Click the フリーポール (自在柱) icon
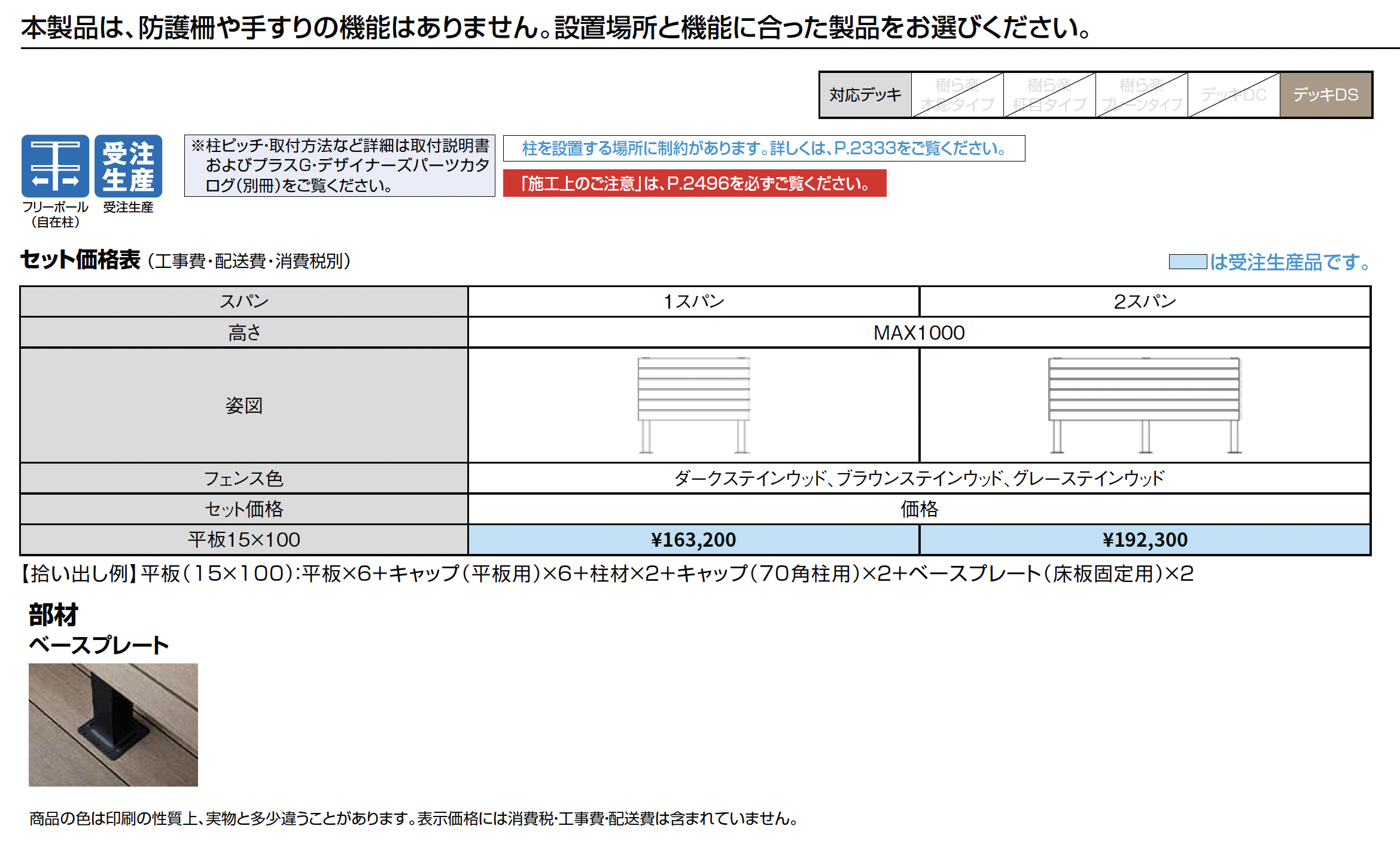The height and width of the screenshot is (847, 1400). 55,166
